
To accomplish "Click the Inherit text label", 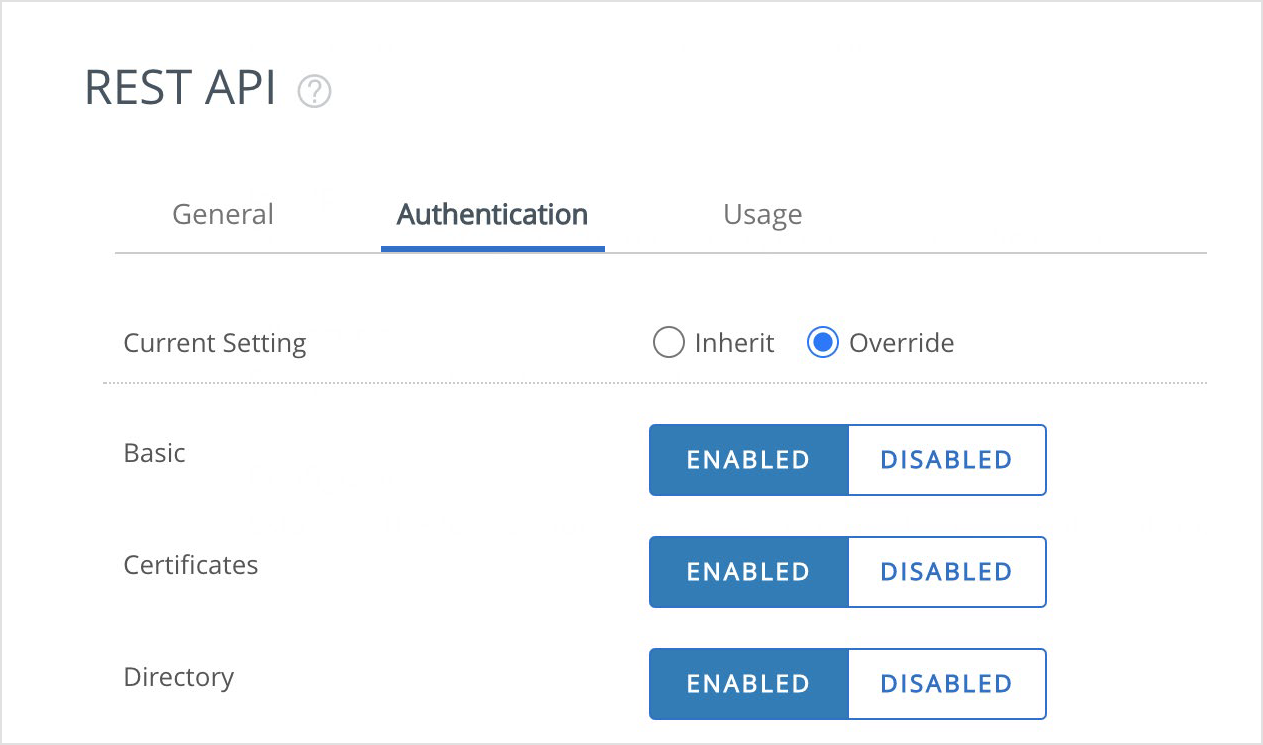I will click(x=735, y=342).
